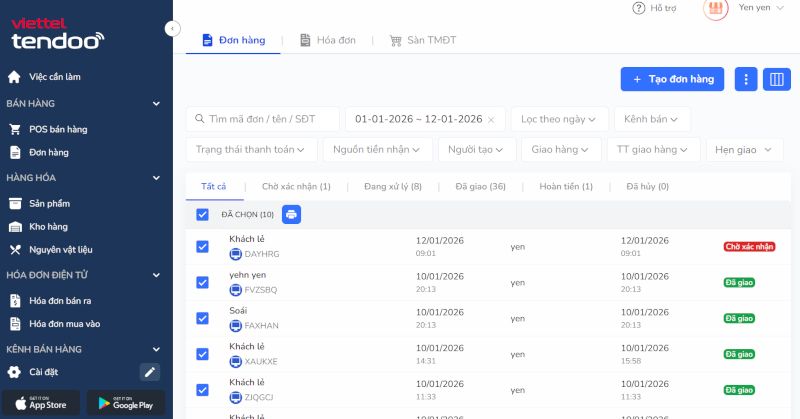Screen dimensions: 800x419
Task: Click the Tạo đơn hàng button
Action: coord(671,80)
